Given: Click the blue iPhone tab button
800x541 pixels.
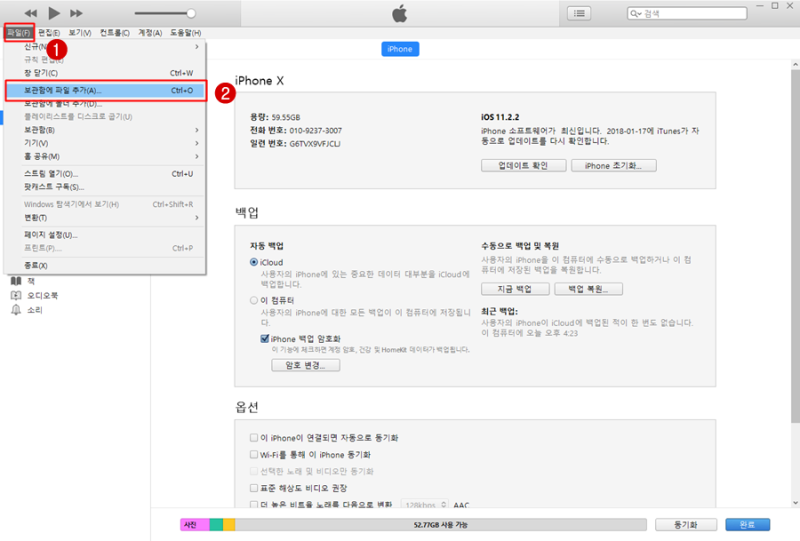Looking at the screenshot, I should click(400, 49).
